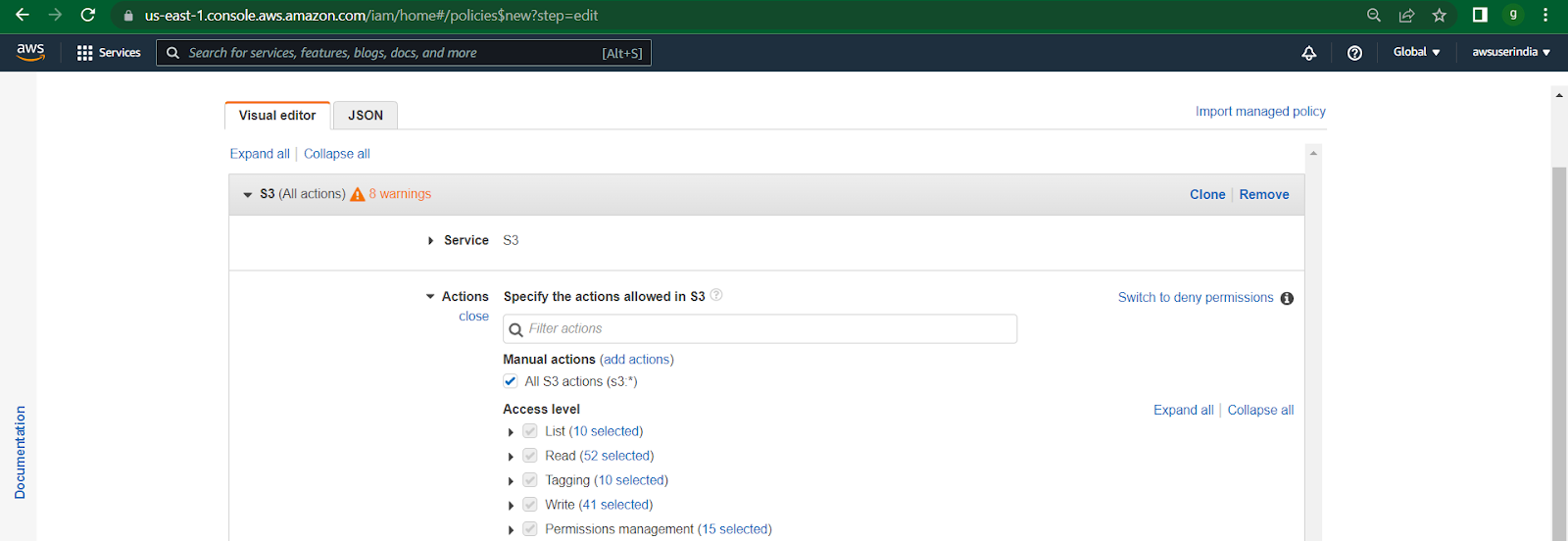Image resolution: width=1568 pixels, height=541 pixels.
Task: Focus the AWS services search box
Action: tap(404, 53)
